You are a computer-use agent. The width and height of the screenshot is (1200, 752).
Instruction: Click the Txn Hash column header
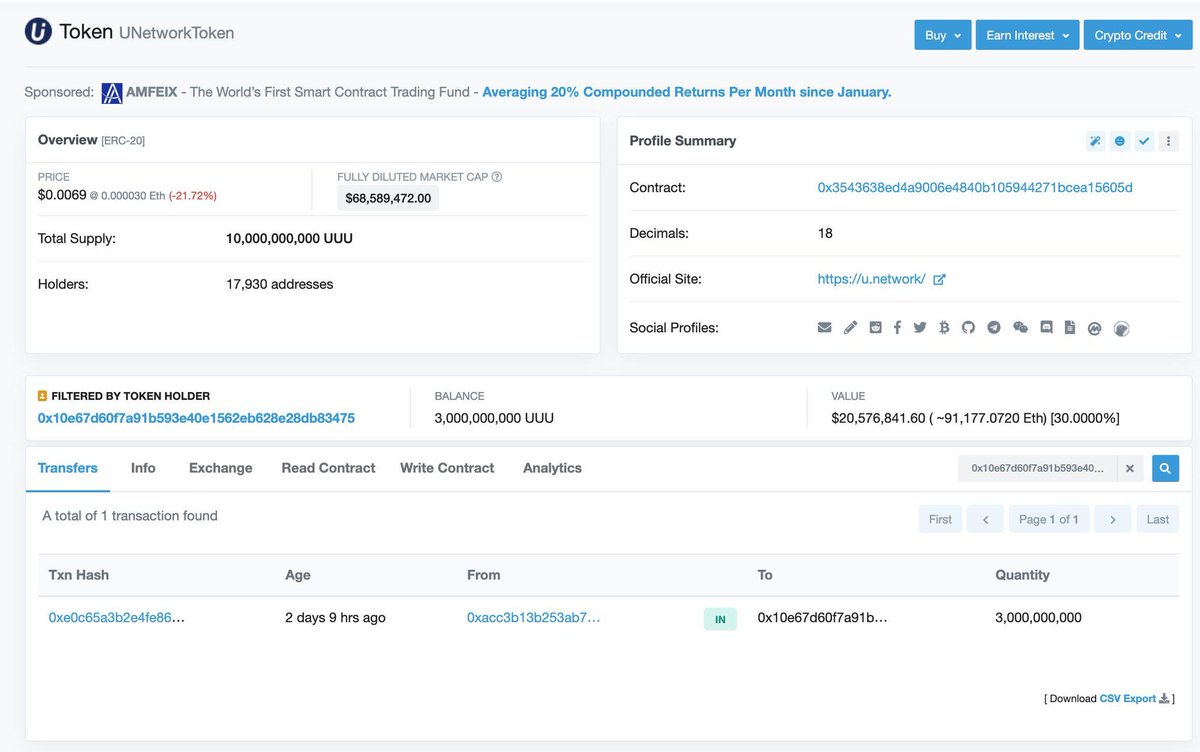point(79,575)
